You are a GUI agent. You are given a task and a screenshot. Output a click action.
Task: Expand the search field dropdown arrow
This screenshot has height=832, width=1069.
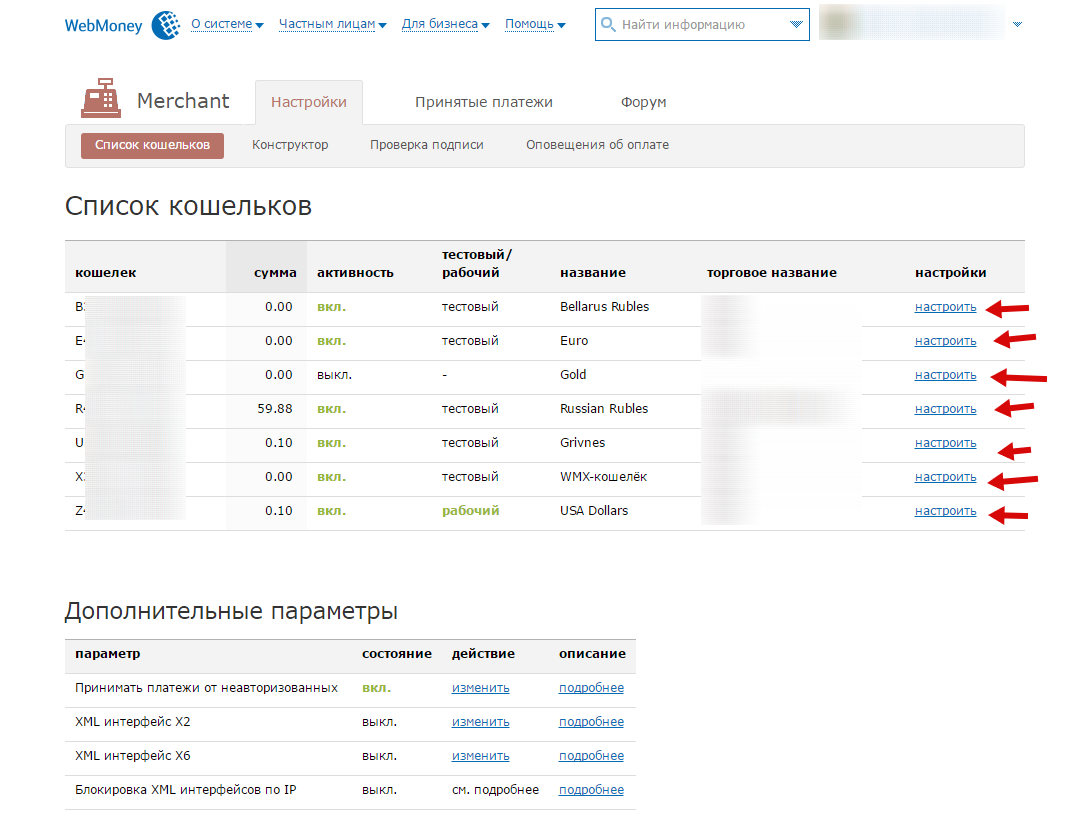(796, 24)
